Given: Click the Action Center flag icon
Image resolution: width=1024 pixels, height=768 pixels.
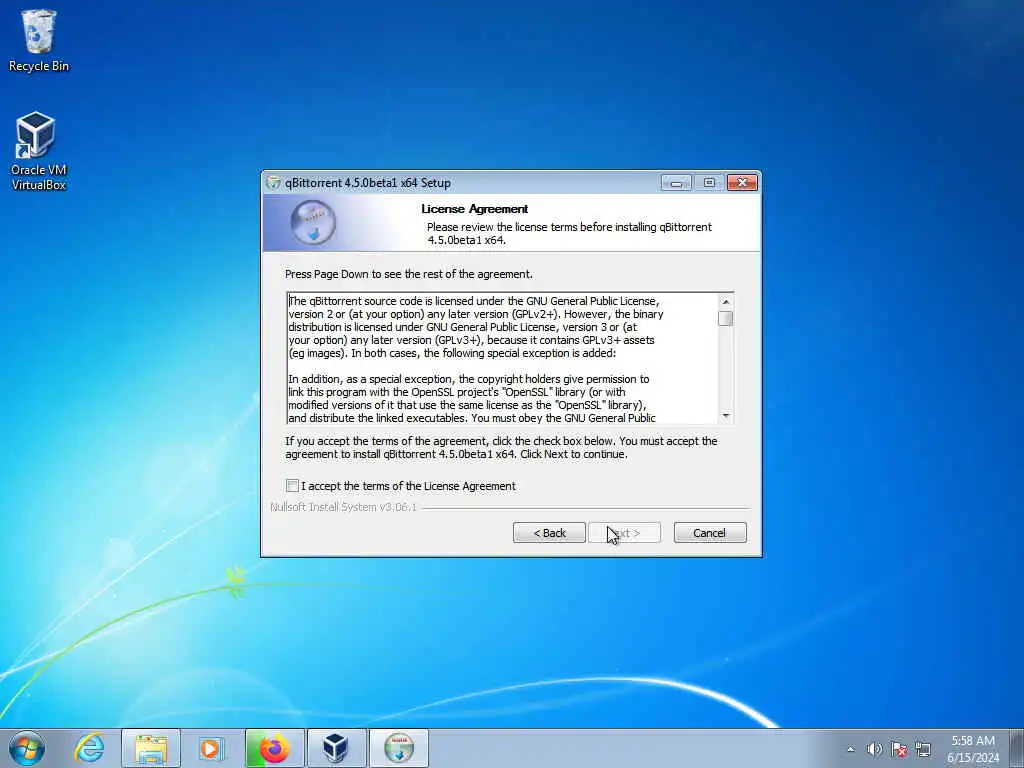Looking at the screenshot, I should point(899,749).
